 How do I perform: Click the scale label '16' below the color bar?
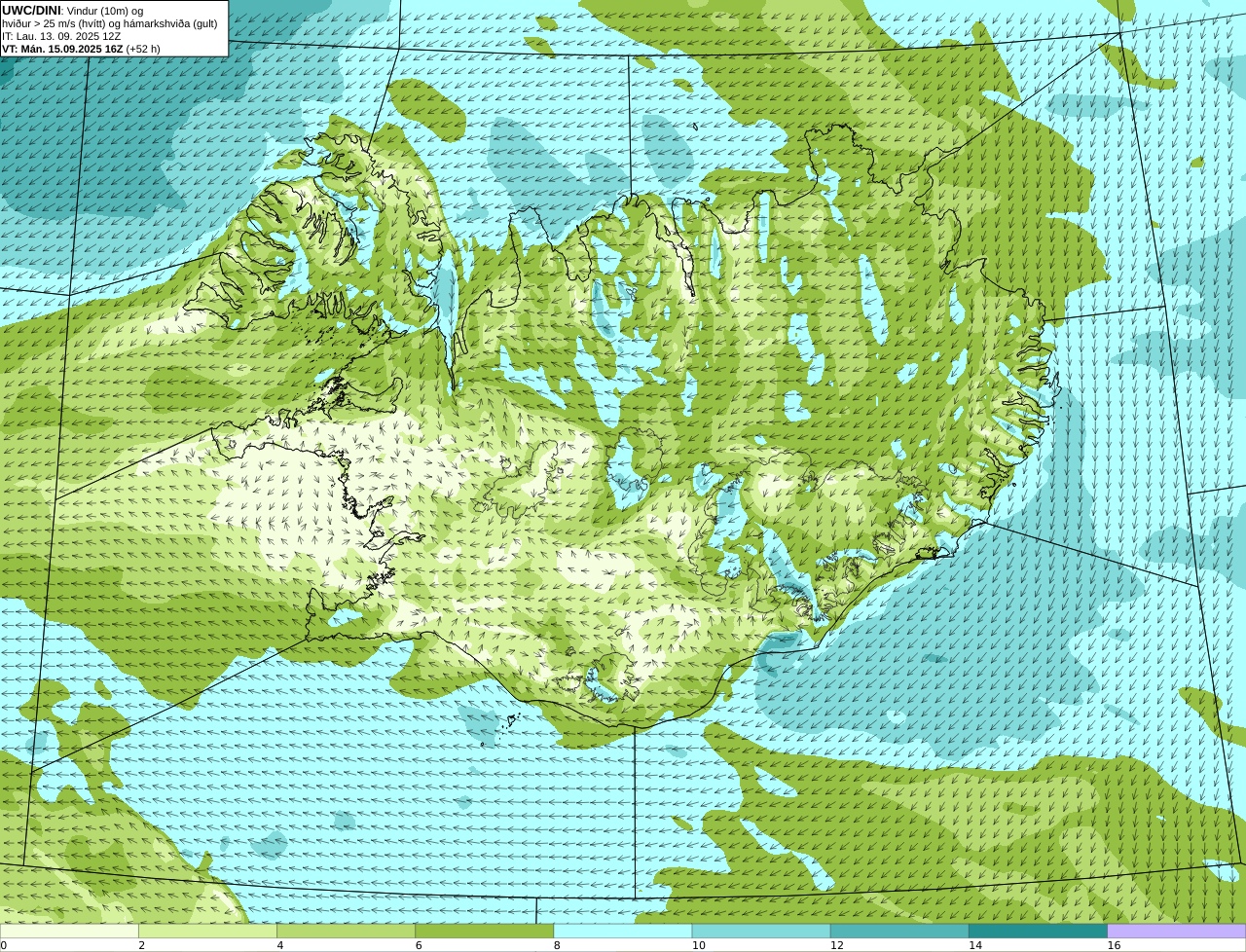tap(1114, 945)
